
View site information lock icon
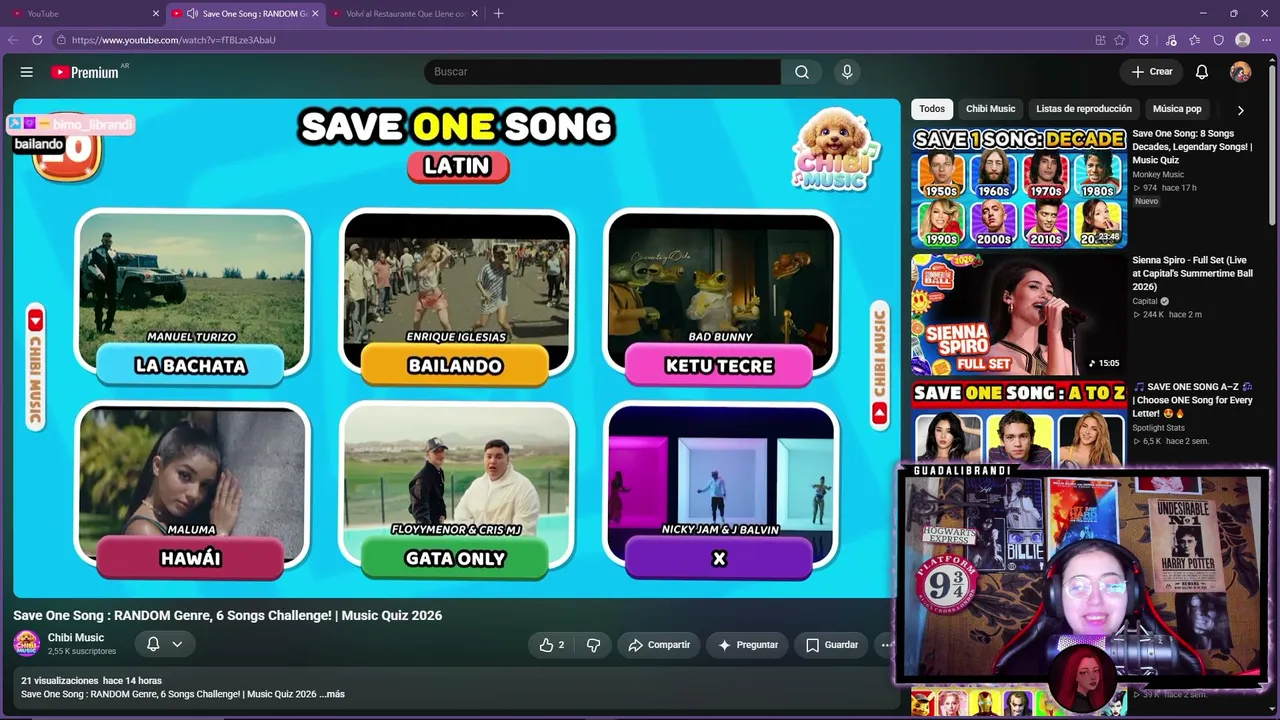pyautogui.click(x=61, y=40)
